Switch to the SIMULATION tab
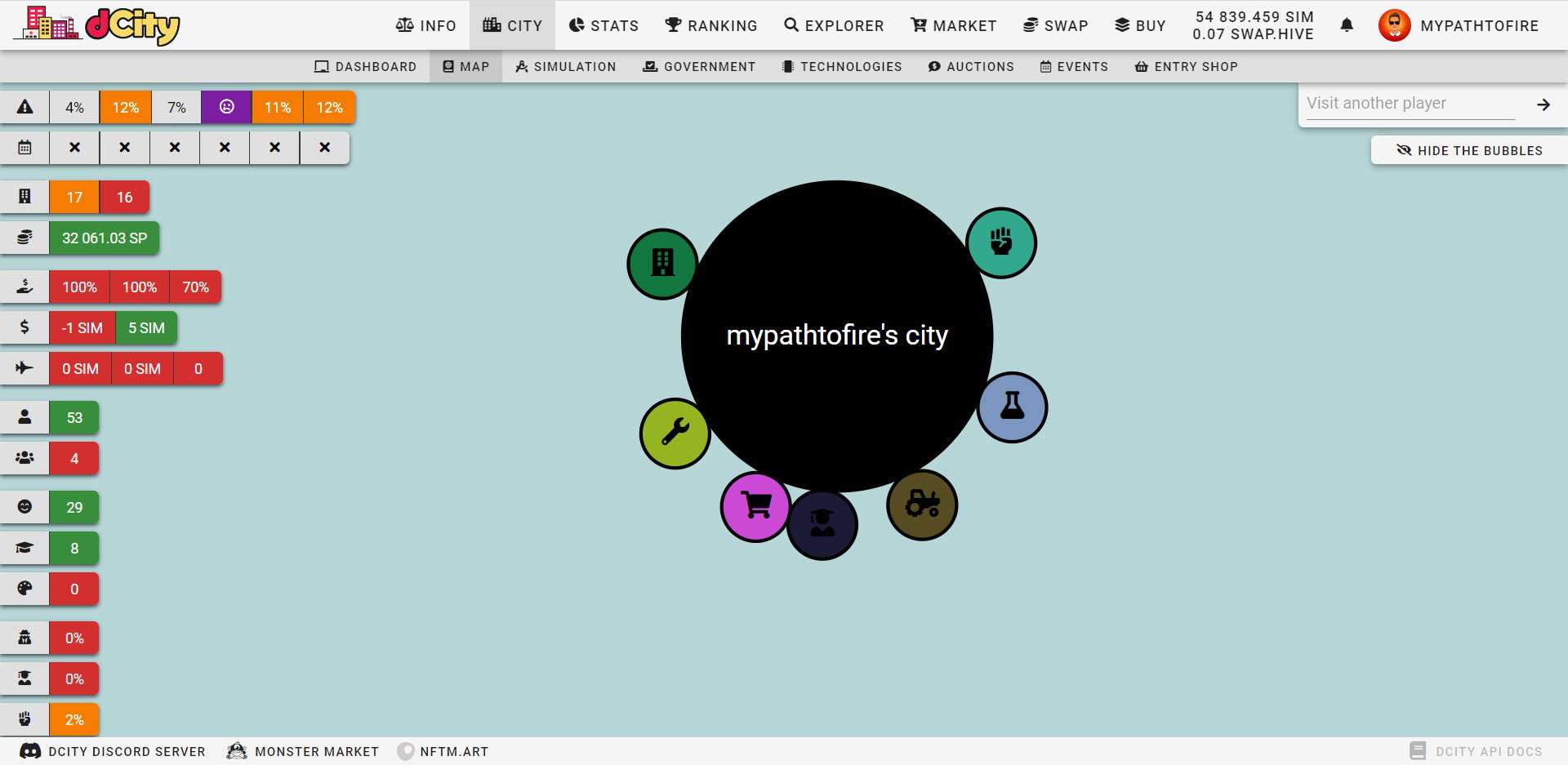This screenshot has width=1568, height=765. (565, 66)
